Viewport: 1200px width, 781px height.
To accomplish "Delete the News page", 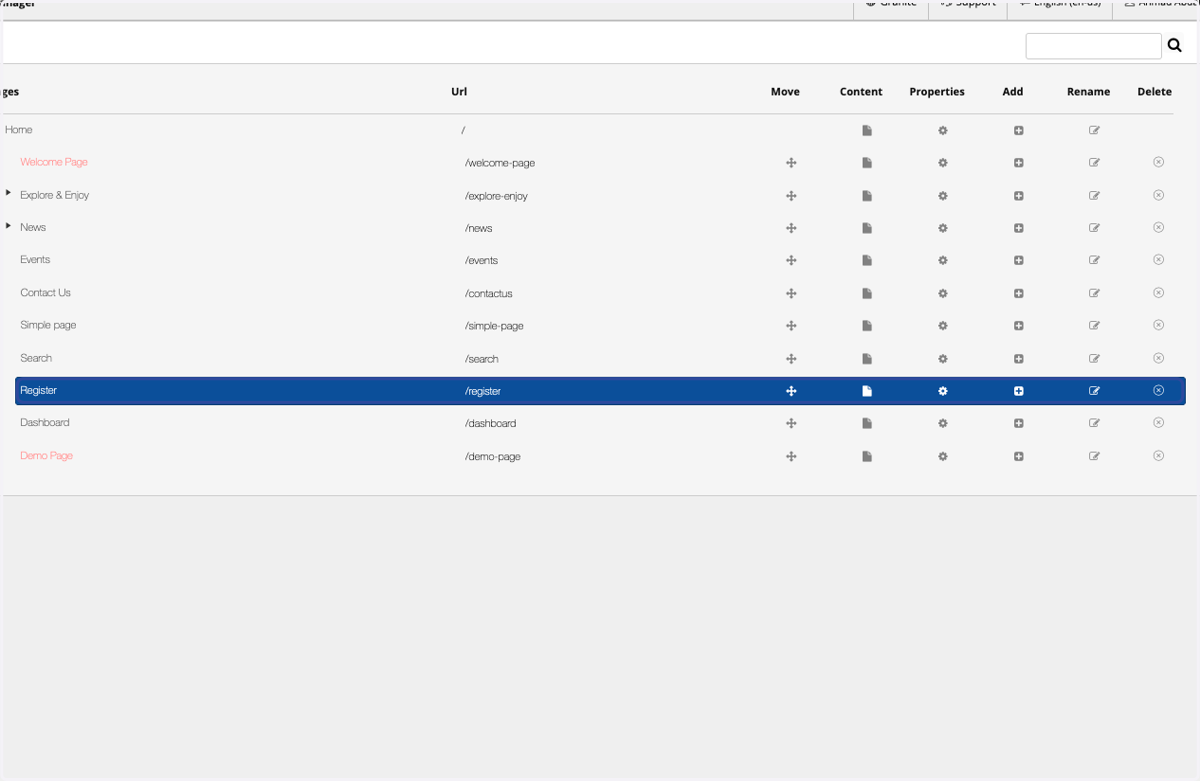I will (1158, 227).
